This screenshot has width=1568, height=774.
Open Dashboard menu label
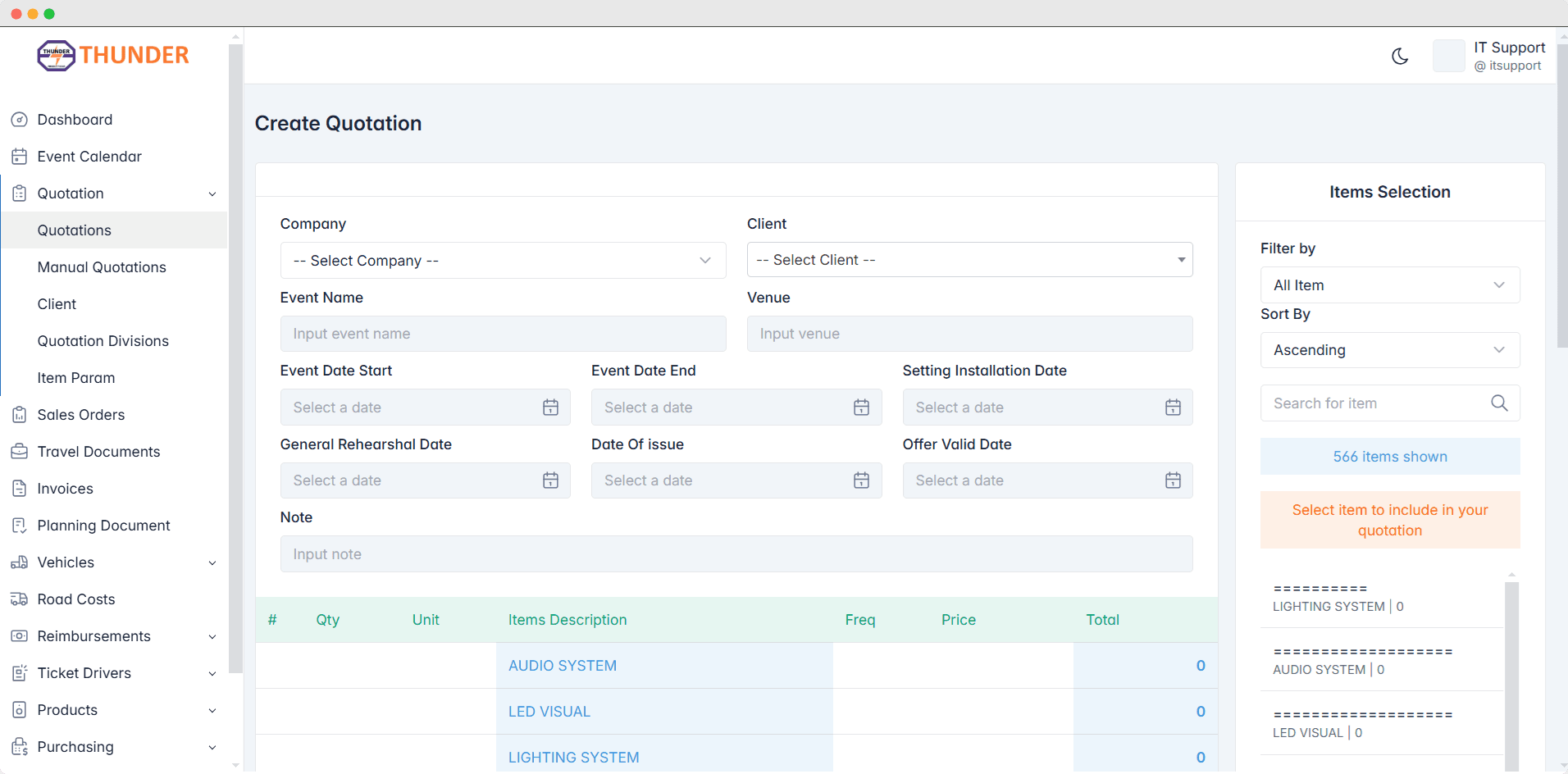pyautogui.click(x=75, y=120)
